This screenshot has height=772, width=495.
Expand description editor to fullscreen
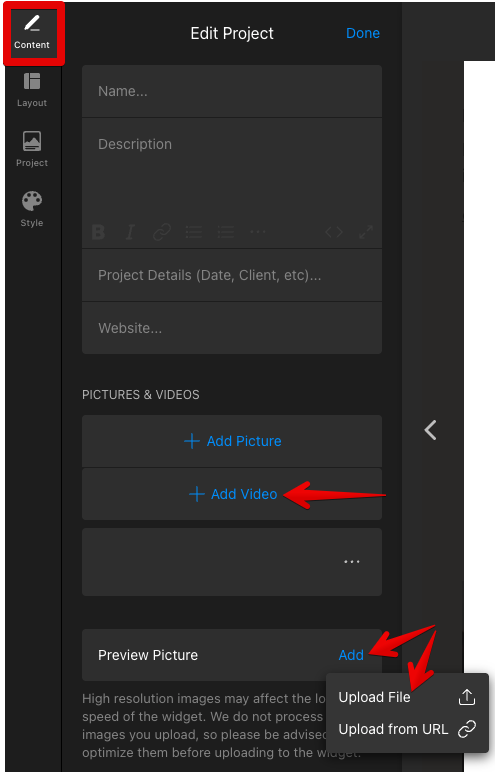click(x=365, y=231)
